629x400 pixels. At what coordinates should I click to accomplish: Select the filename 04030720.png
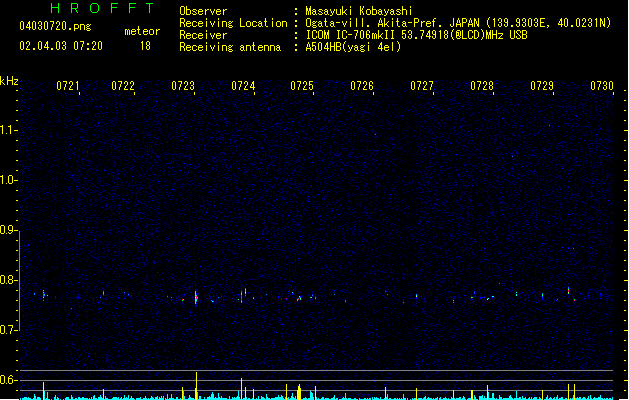coord(55,26)
